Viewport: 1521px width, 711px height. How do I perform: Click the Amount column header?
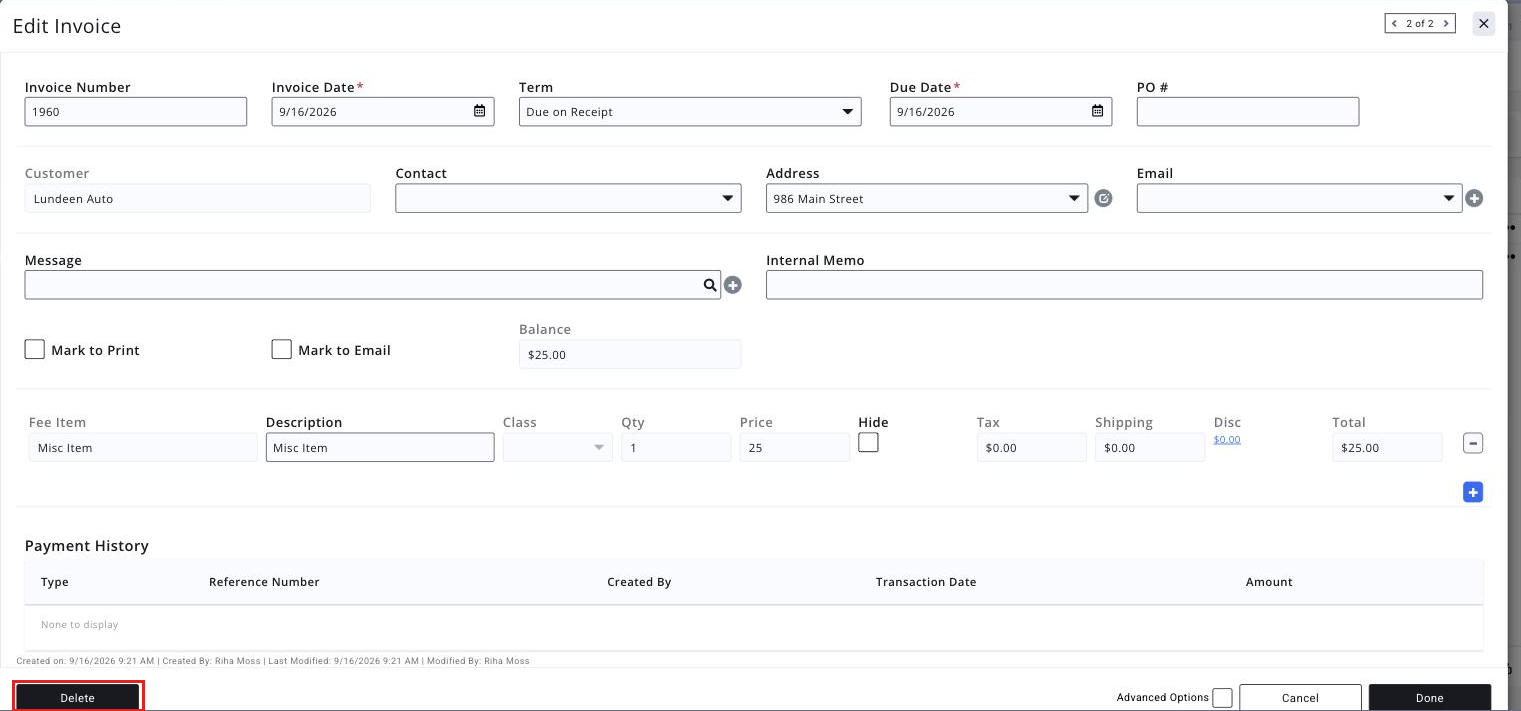tap(1269, 582)
